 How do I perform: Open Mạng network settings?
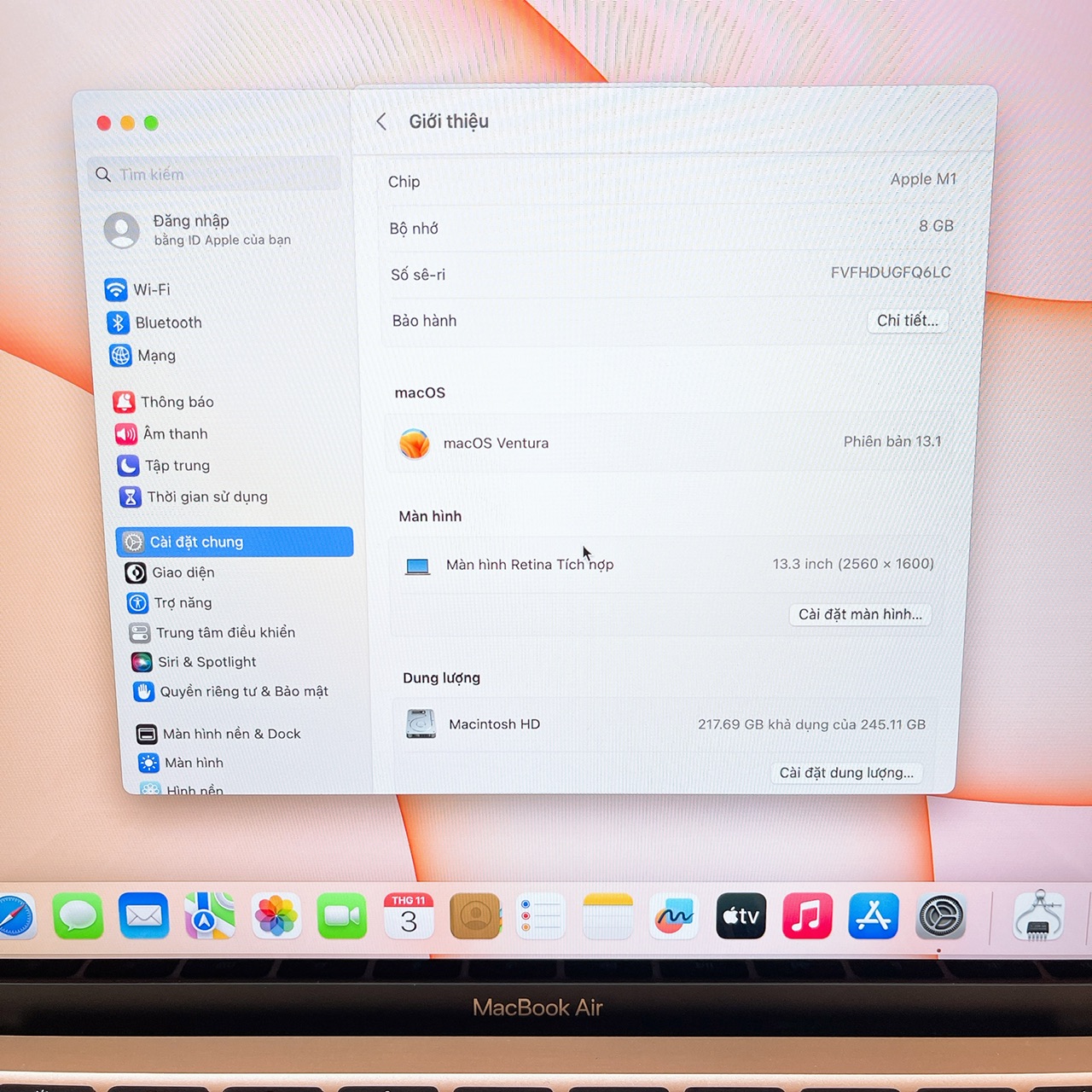156,356
